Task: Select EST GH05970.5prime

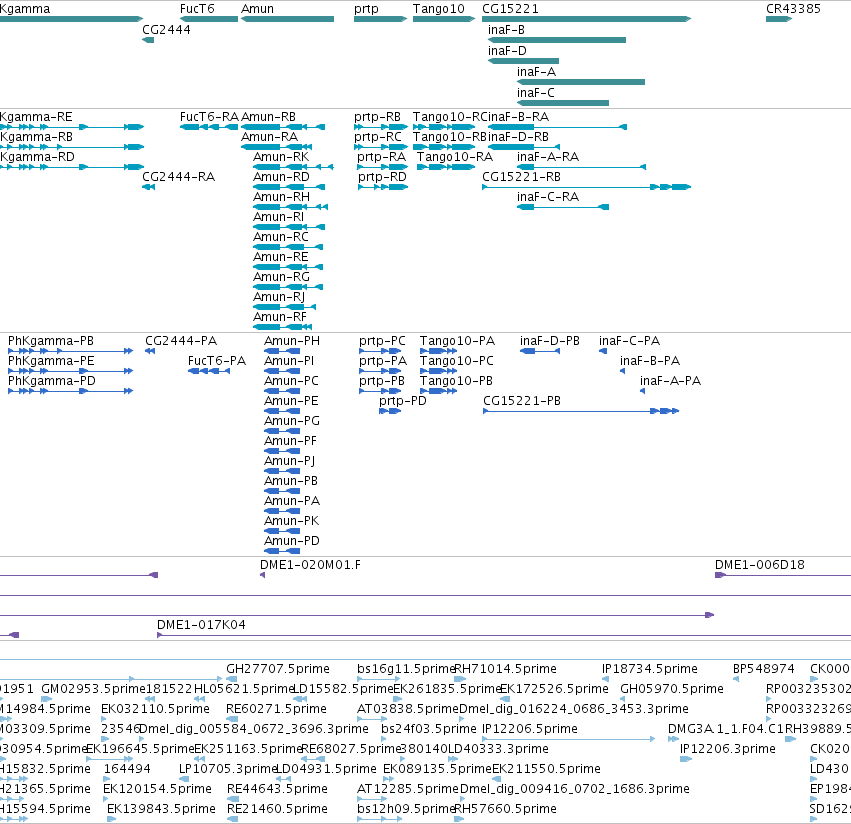Action: [672, 689]
